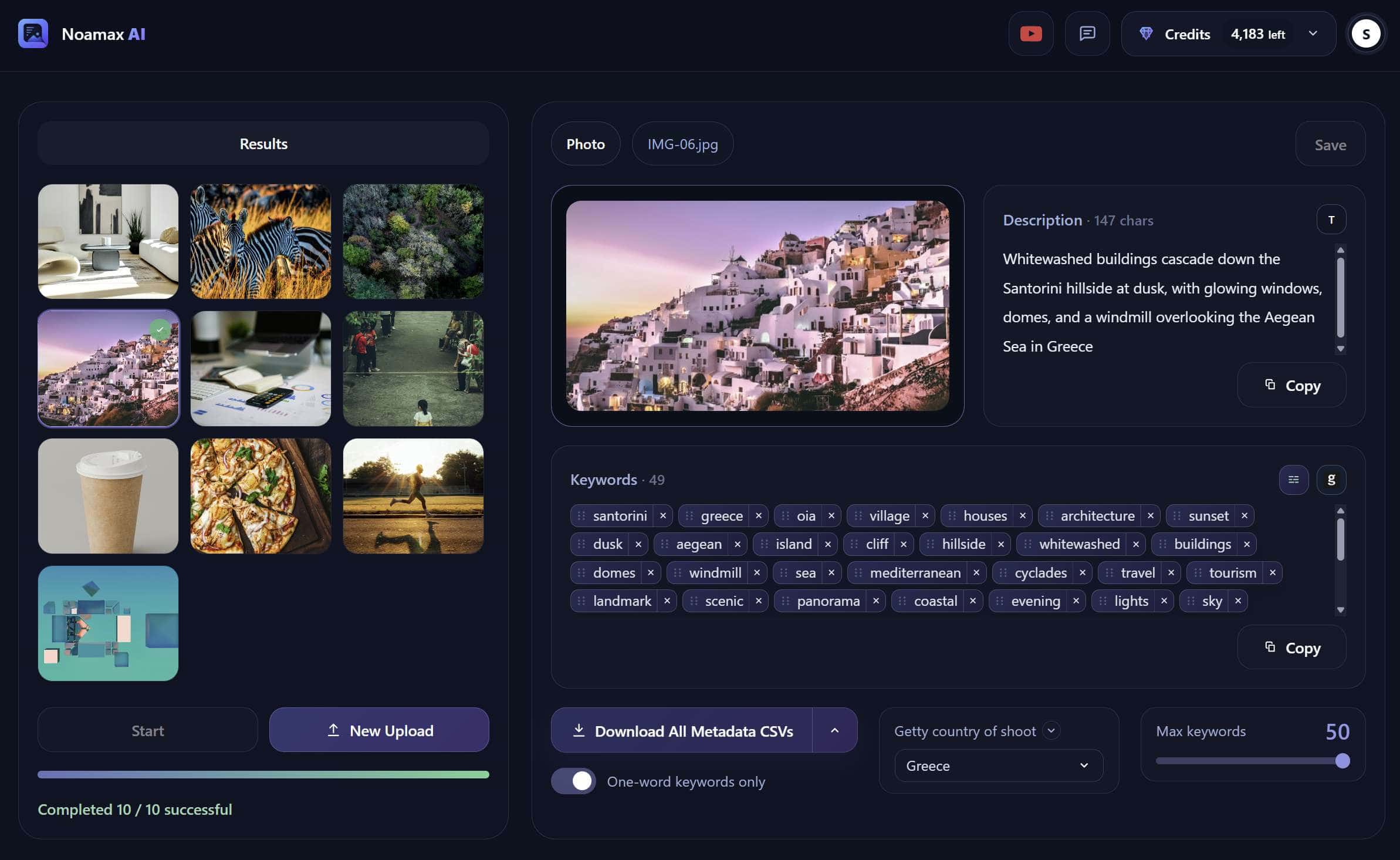Select the runner at sunset thumbnail
The height and width of the screenshot is (860, 1400).
point(413,496)
